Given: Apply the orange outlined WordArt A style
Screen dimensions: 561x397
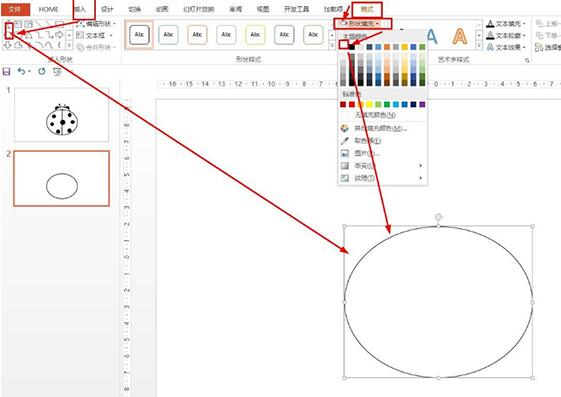Looking at the screenshot, I should pos(459,36).
